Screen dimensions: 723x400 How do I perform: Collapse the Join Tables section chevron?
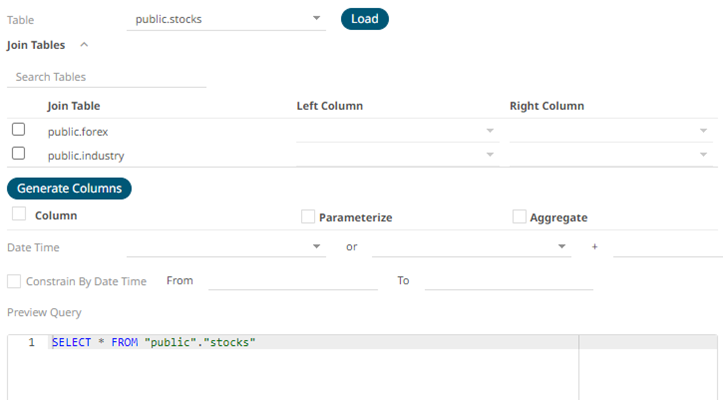point(84,45)
